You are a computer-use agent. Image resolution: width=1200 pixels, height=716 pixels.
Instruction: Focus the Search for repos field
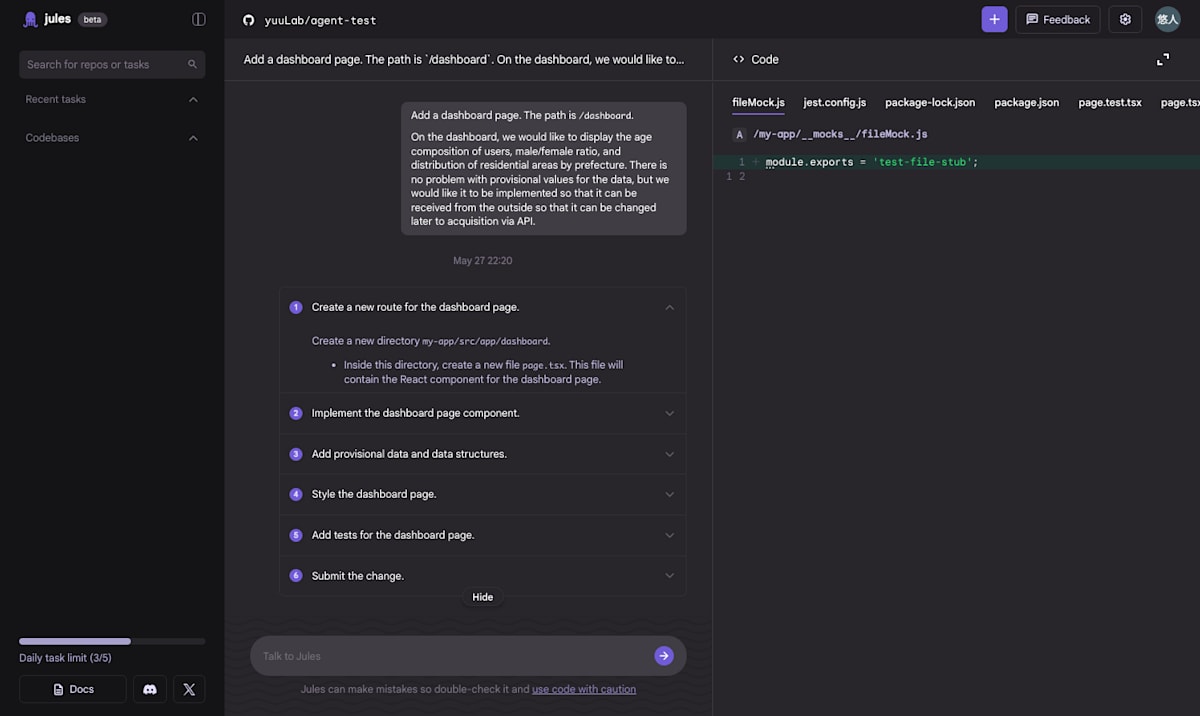[112, 64]
